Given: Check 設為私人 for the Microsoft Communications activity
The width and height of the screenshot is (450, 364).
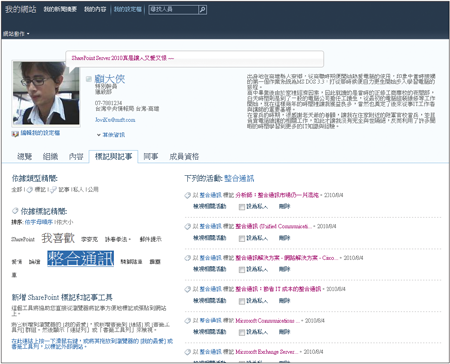Looking at the screenshot, I should [242, 332].
